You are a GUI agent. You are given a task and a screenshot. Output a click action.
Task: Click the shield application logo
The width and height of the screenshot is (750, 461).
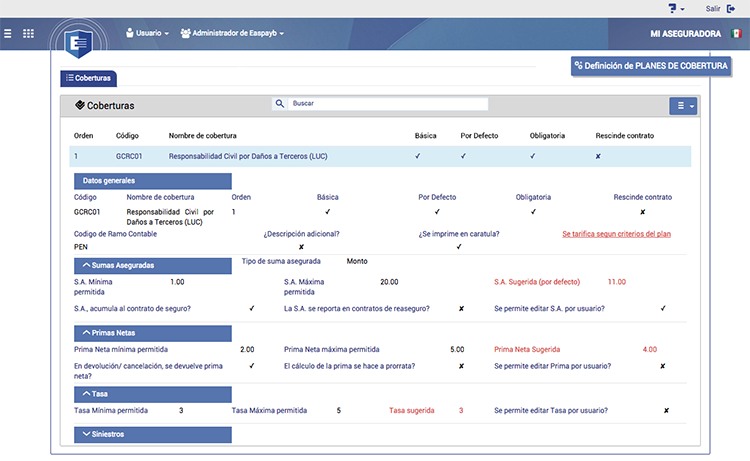tap(78, 43)
